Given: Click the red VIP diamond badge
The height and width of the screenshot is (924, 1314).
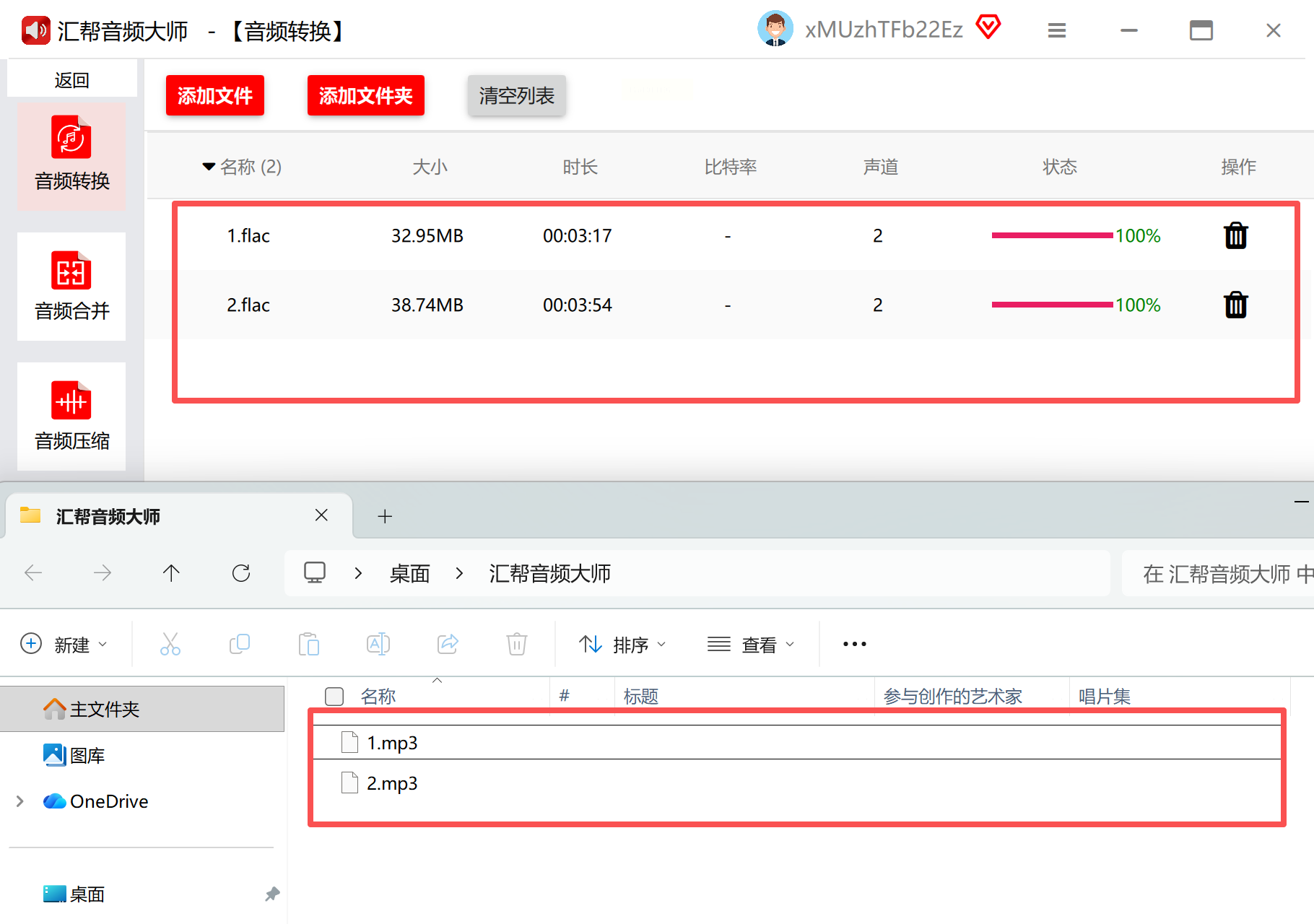Looking at the screenshot, I should click(x=988, y=28).
